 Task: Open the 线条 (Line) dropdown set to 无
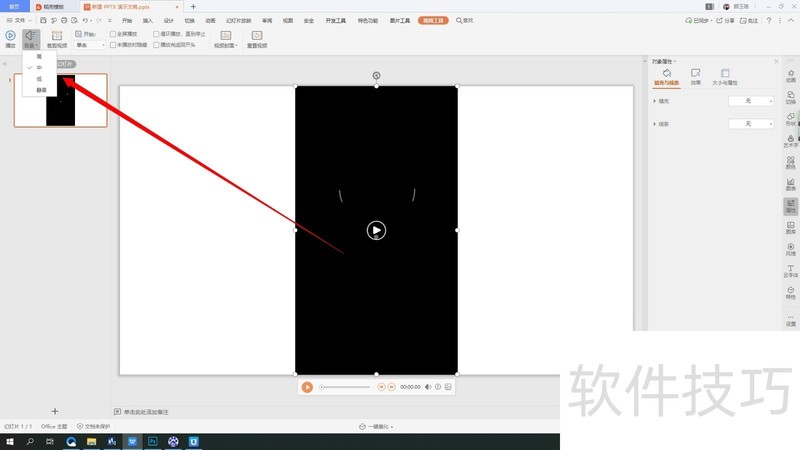[x=752, y=123]
